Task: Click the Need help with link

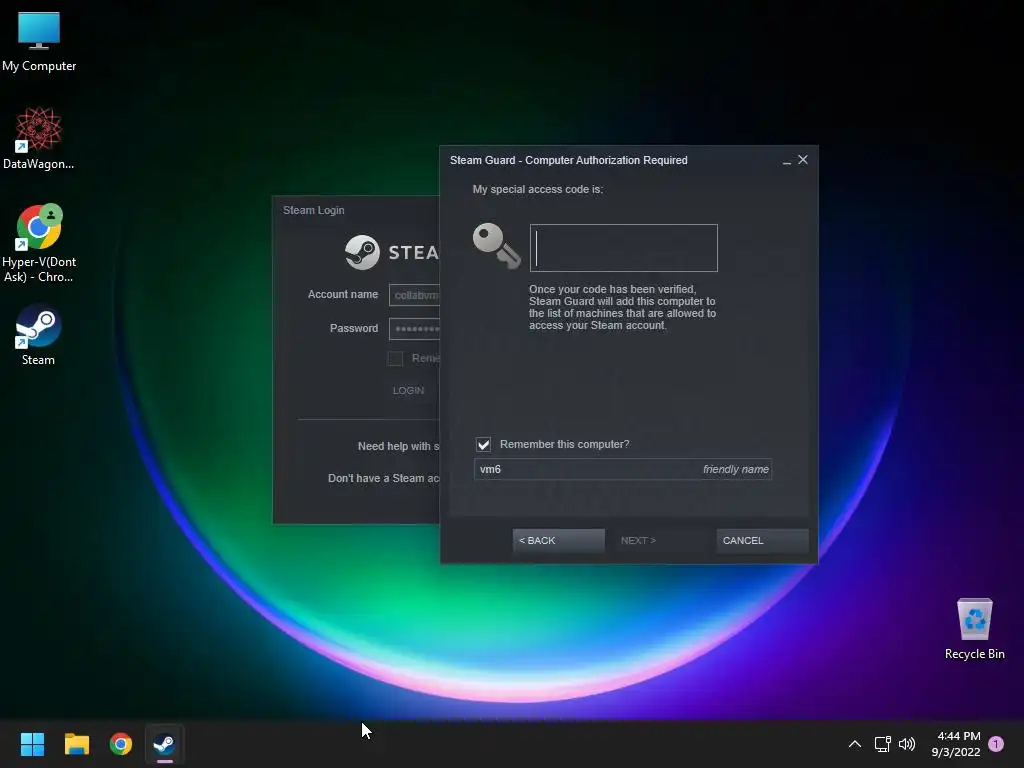Action: click(398, 446)
